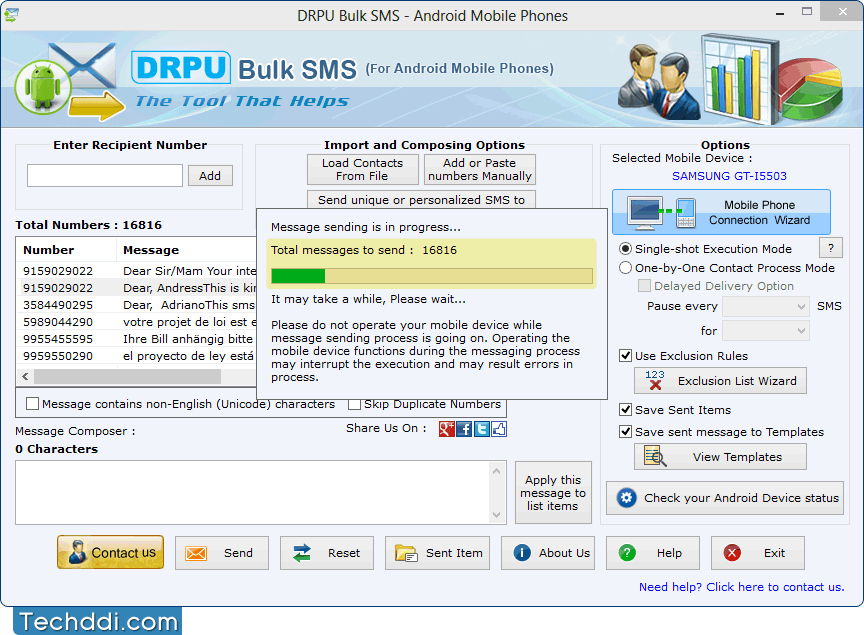Click the Facebook share icon
The image size is (864, 635).
coord(464,429)
